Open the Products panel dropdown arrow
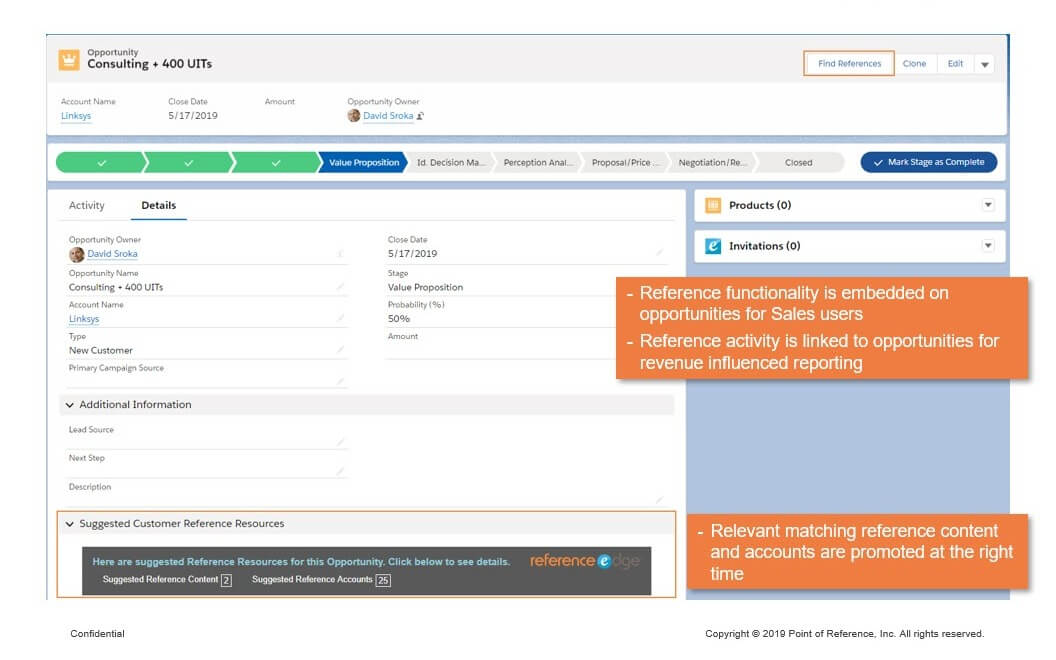 tap(987, 205)
